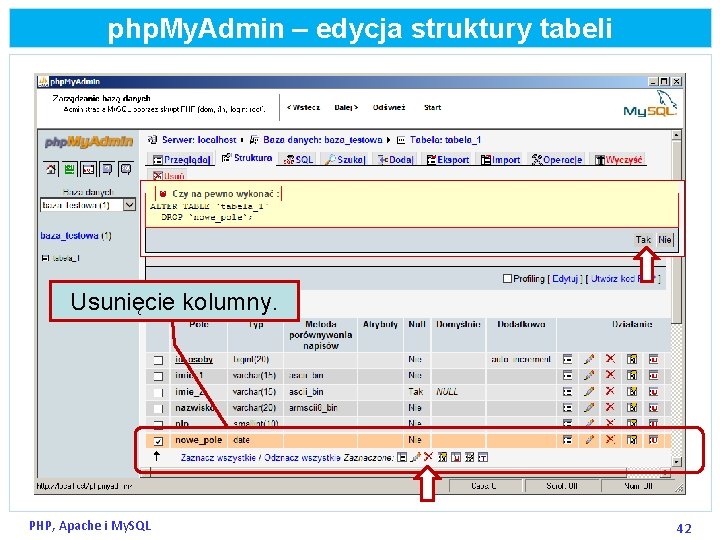
Task: Delete the nazwisko column with red X
Action: [610, 407]
